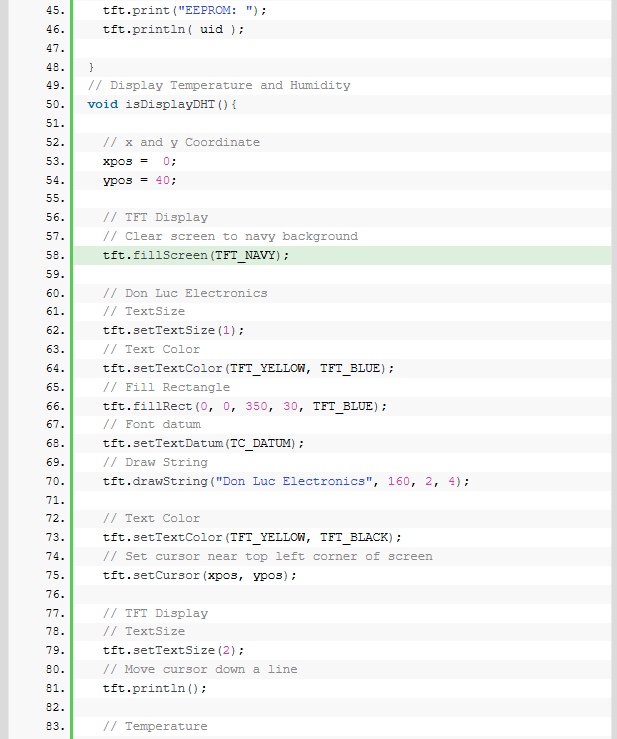
Task: Click the value 40 in ypos assignment
Action: tap(165, 180)
